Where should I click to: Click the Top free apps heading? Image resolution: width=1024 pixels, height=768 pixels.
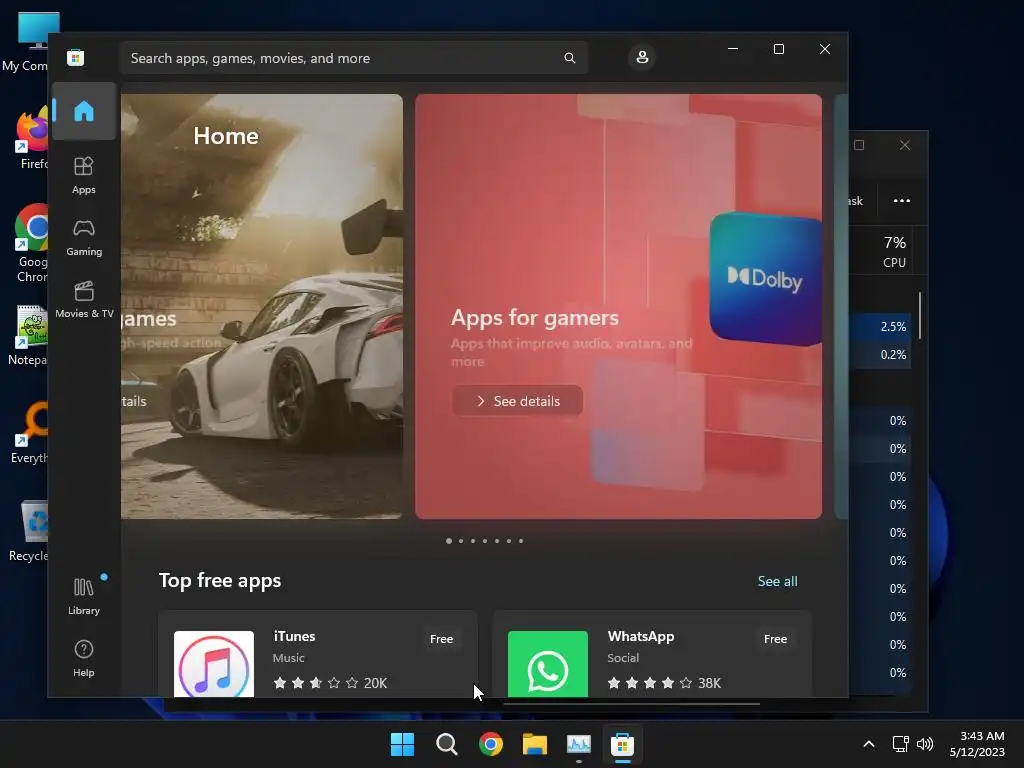[220, 581]
